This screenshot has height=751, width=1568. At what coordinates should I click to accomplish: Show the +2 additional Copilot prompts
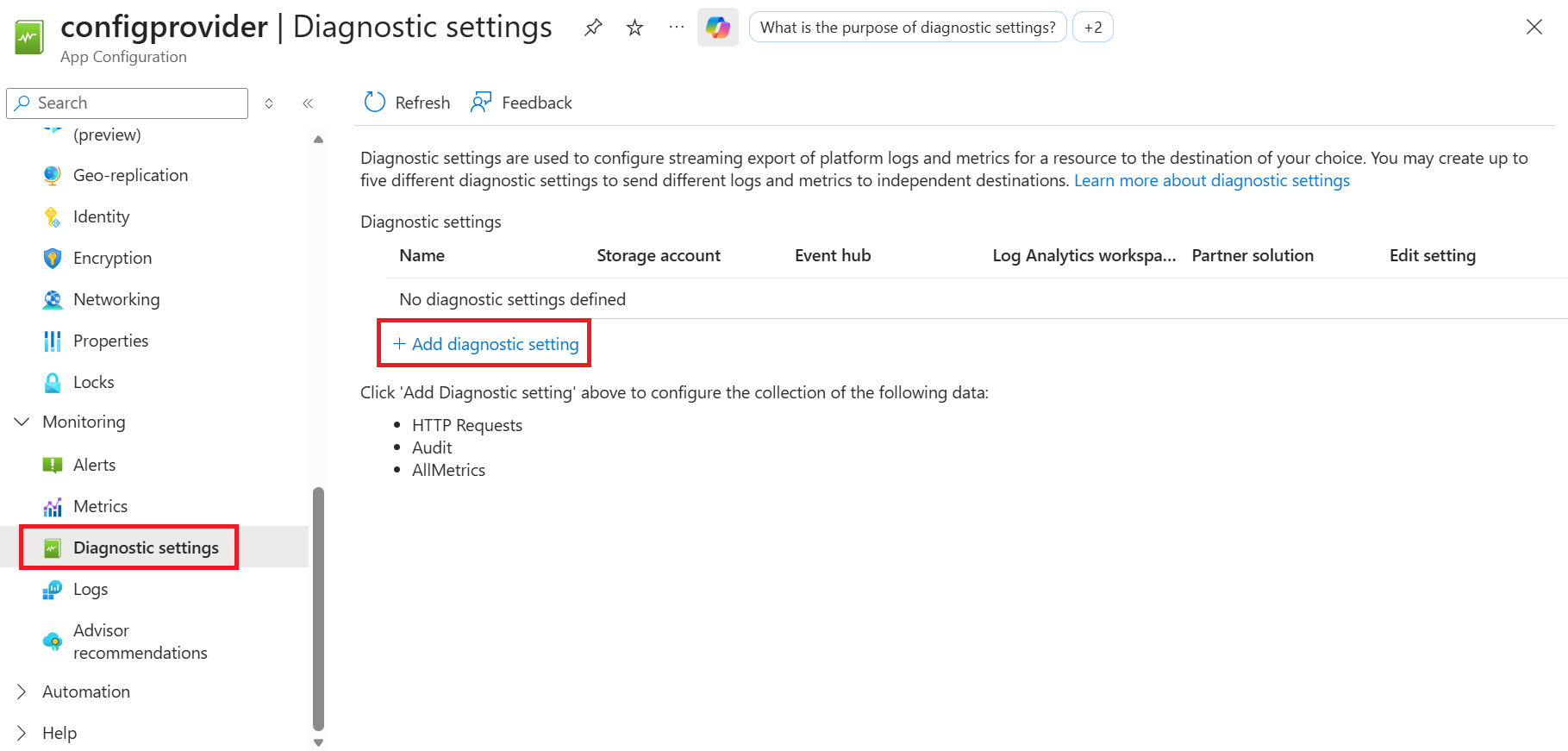click(1093, 28)
